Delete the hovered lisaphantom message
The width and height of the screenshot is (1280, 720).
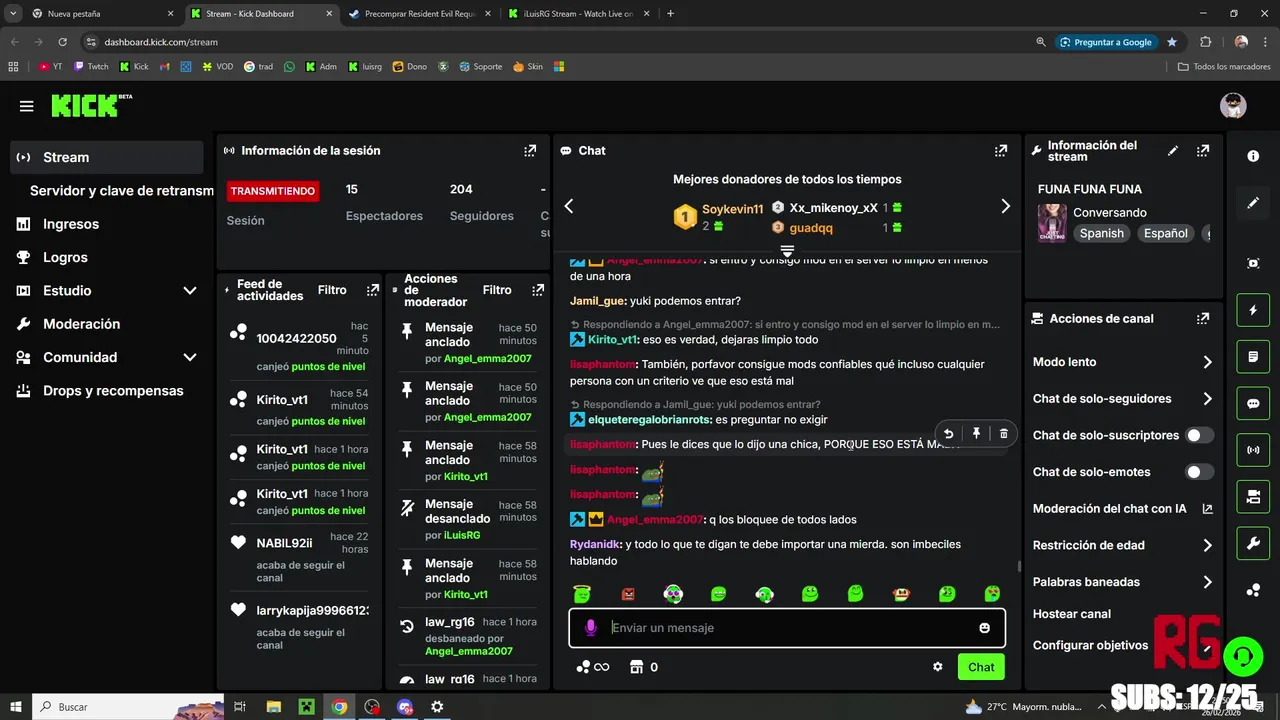(1004, 434)
